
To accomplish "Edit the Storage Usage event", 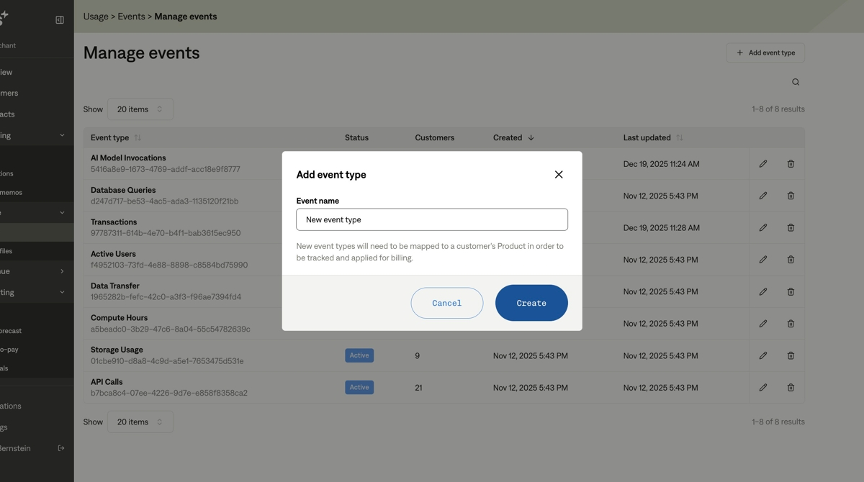I will (x=763, y=355).
